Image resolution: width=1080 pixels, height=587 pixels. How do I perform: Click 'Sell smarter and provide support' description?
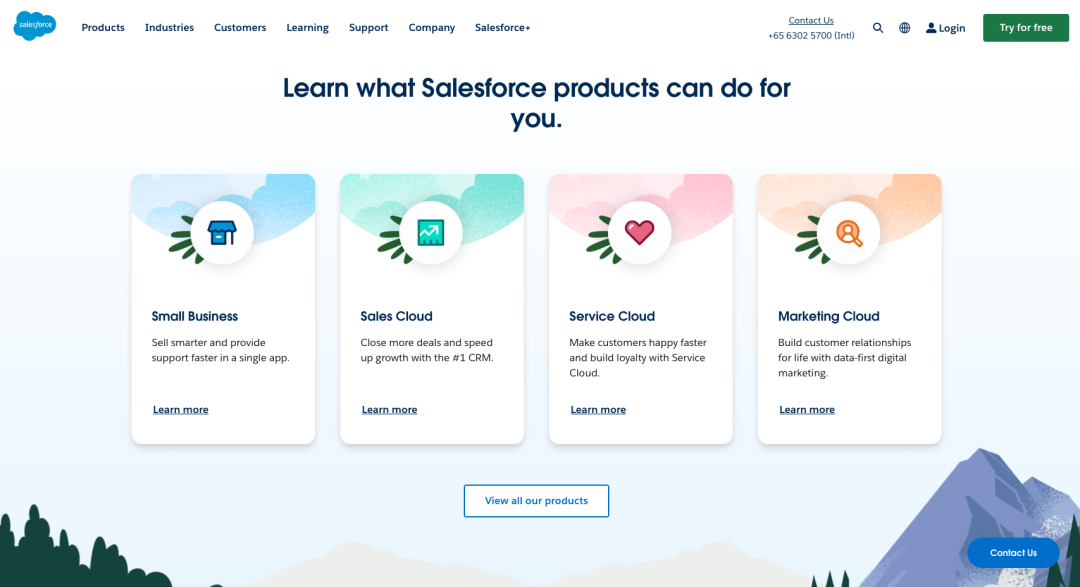[x=220, y=350]
